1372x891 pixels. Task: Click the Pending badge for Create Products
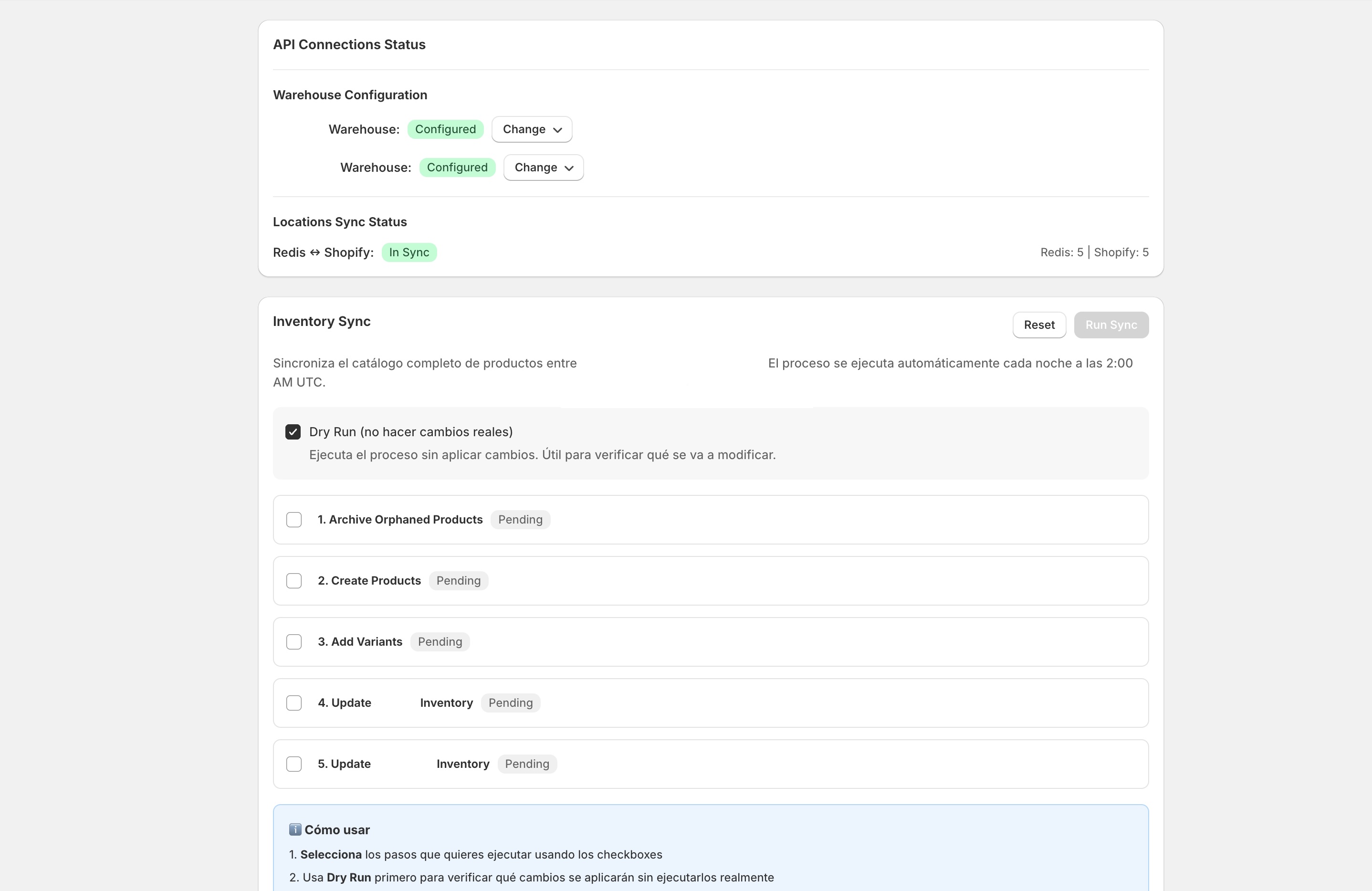point(458,580)
